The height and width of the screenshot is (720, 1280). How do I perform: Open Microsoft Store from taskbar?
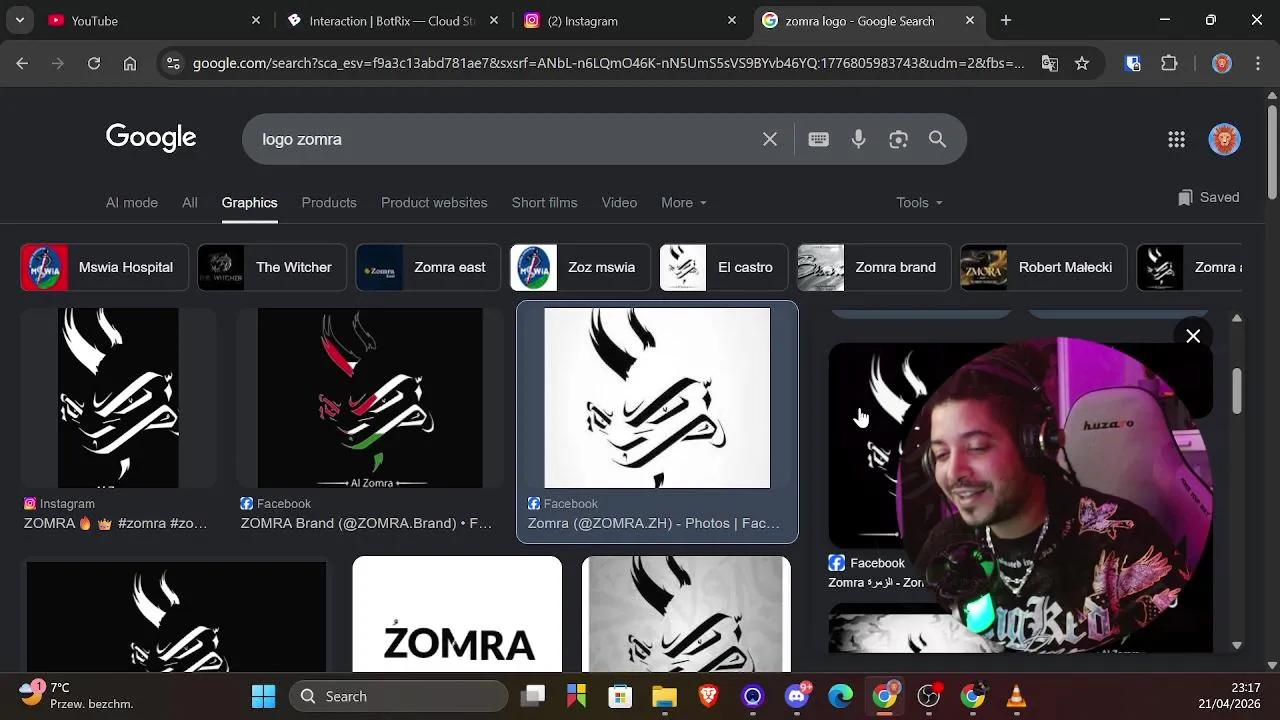click(620, 696)
